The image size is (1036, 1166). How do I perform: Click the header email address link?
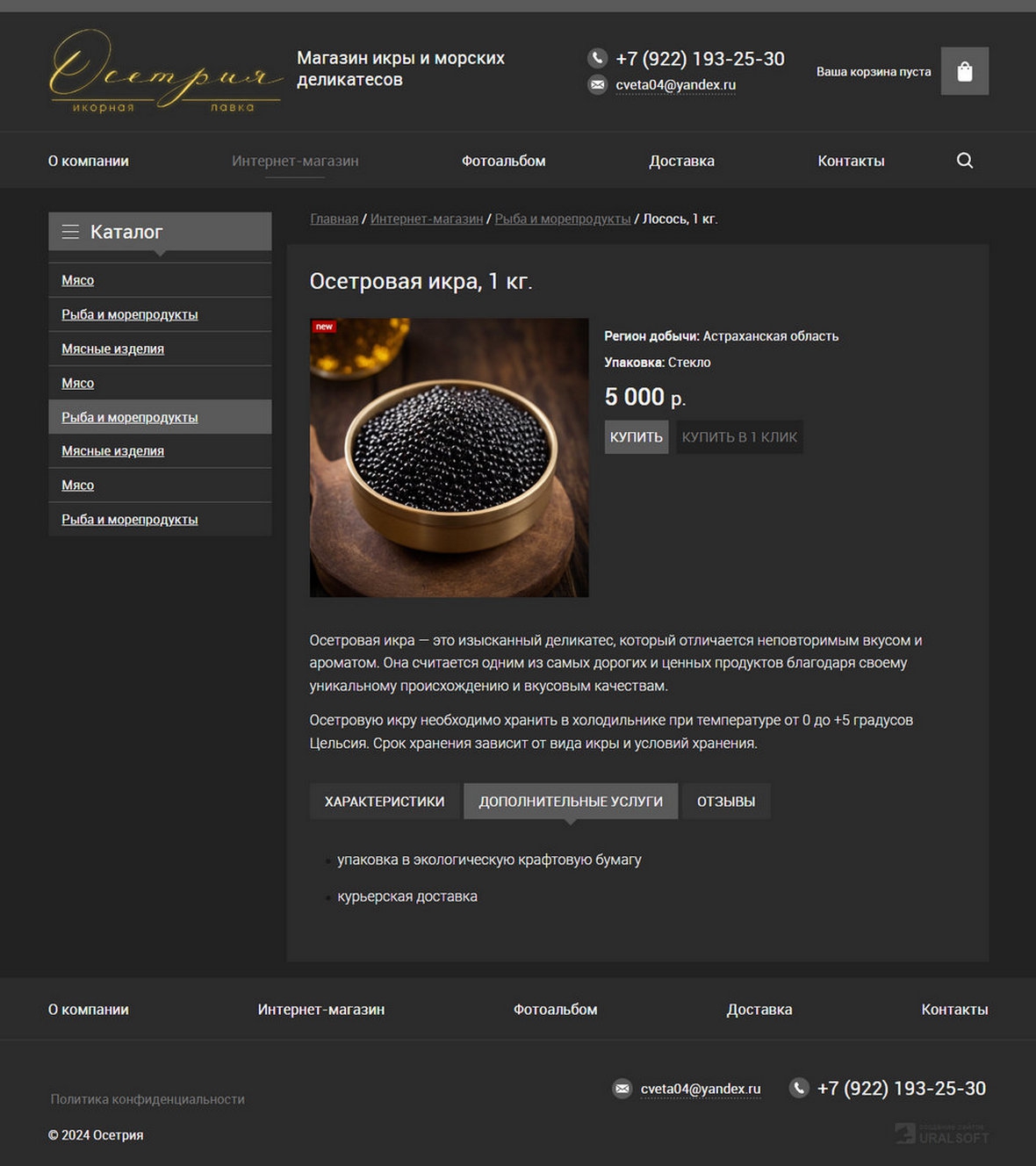tap(675, 85)
